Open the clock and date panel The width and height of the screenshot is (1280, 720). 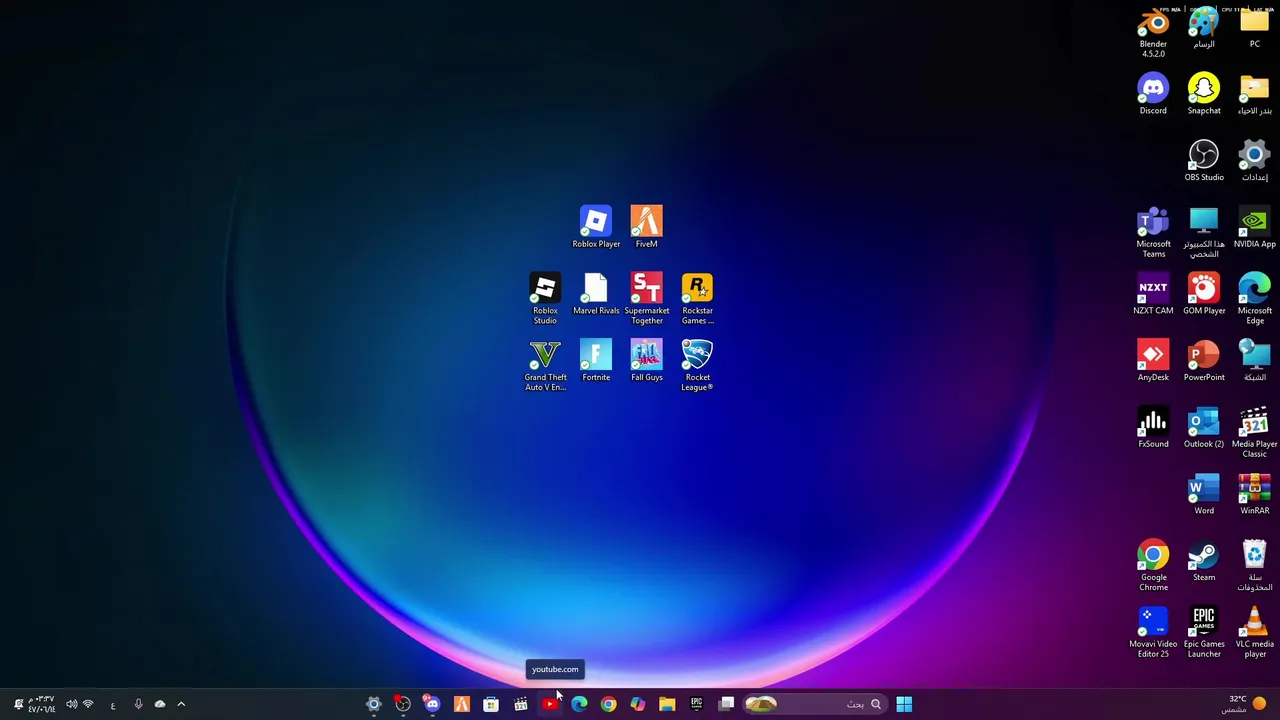tap(41, 704)
